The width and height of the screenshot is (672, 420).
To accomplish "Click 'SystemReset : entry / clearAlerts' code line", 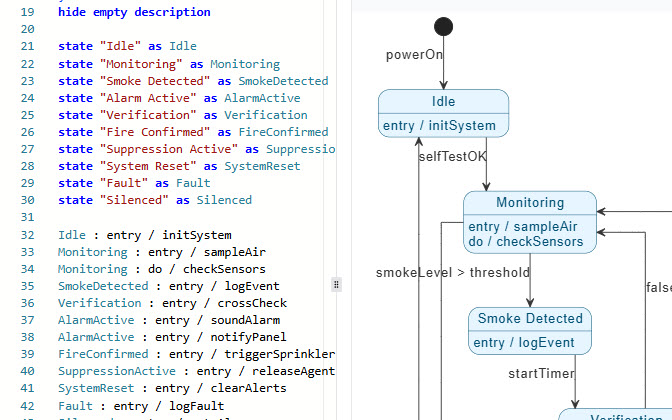I will click(x=172, y=388).
